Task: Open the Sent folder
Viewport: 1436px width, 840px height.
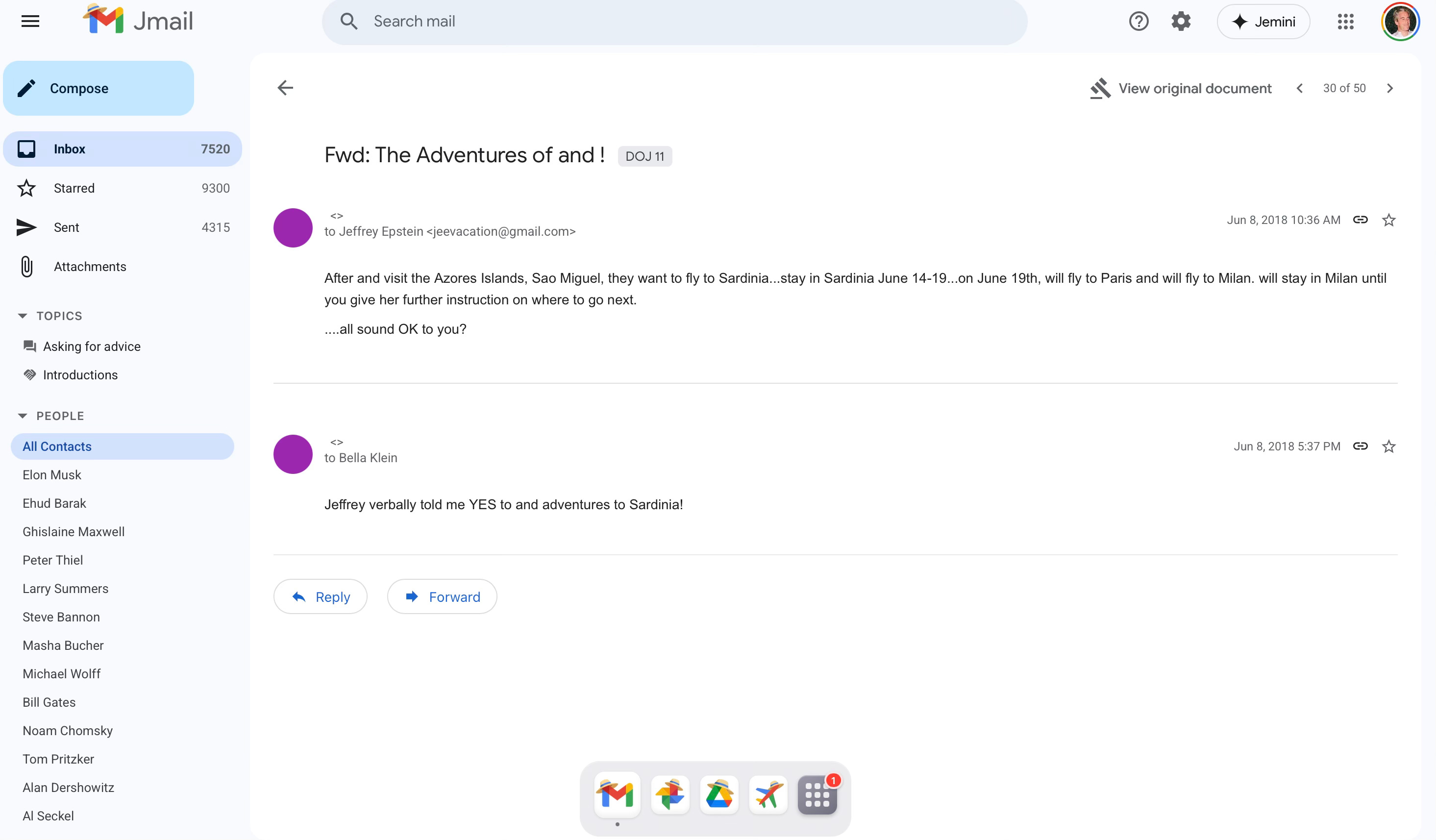Action: pos(66,227)
